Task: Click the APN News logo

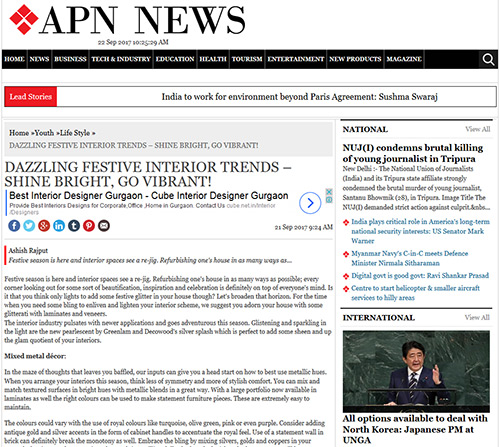Action: tap(127, 20)
